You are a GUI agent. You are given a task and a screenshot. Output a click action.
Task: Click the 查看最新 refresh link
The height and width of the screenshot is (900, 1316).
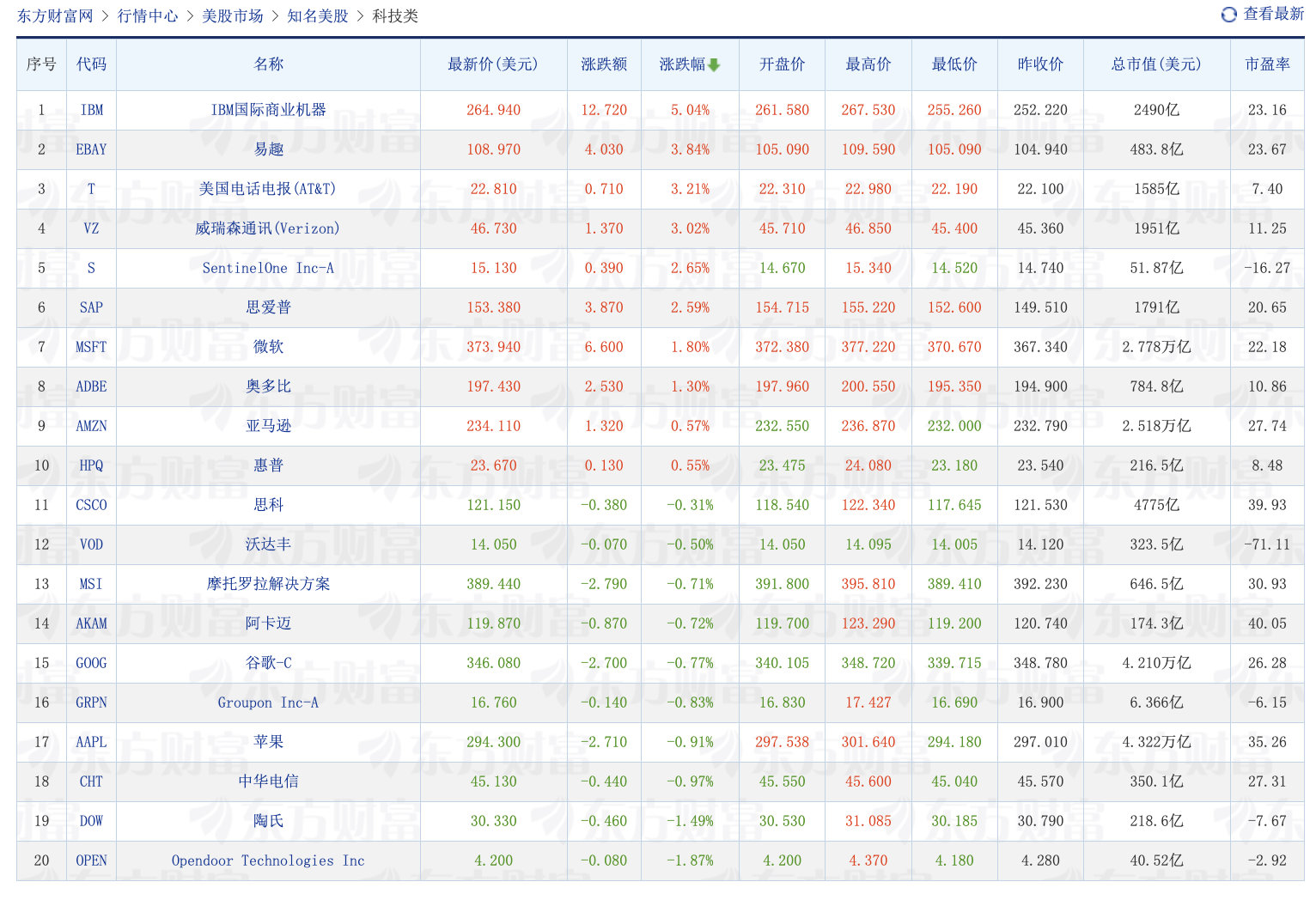click(x=1274, y=14)
